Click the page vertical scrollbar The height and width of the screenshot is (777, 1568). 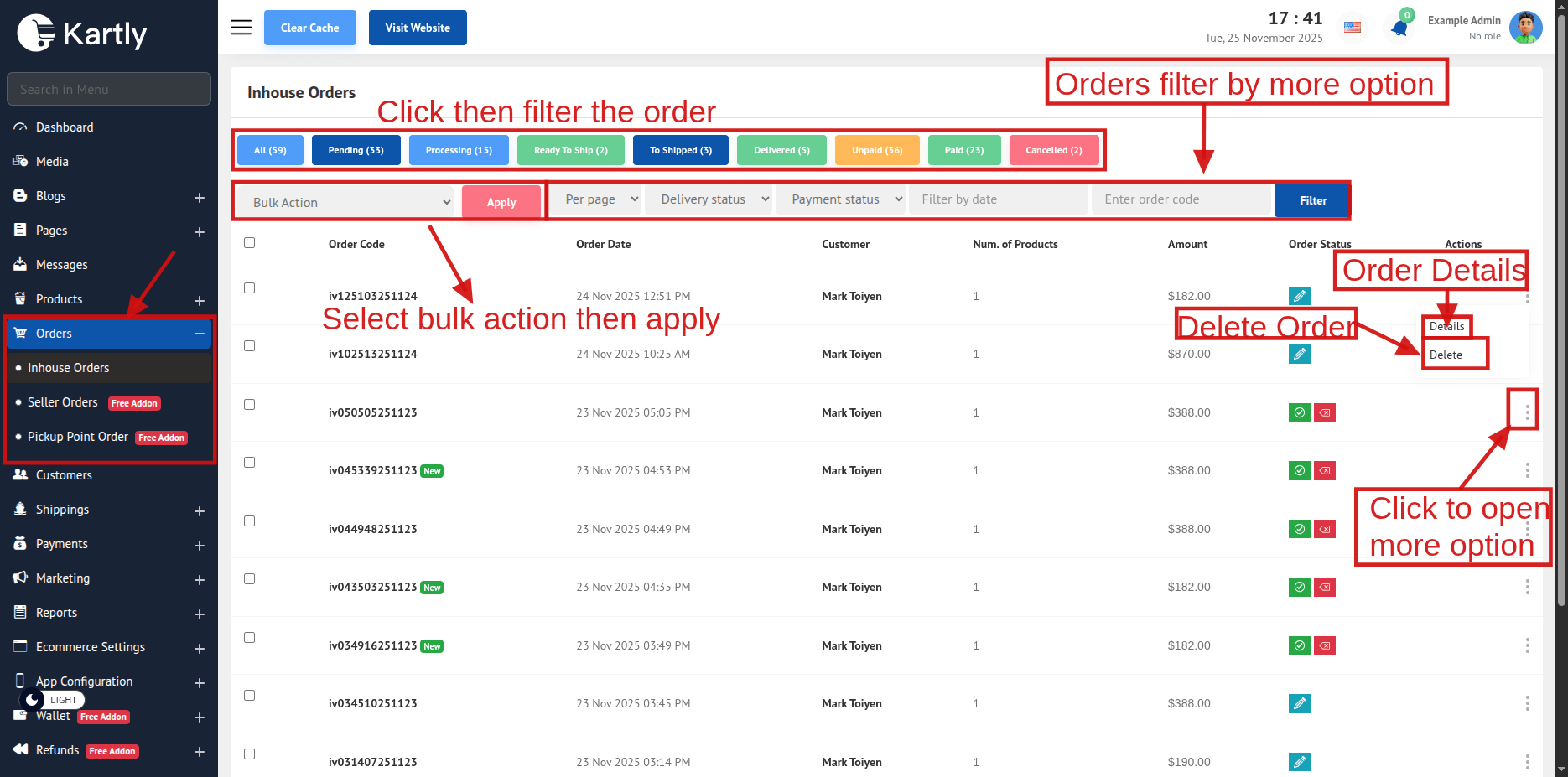pos(1561,335)
